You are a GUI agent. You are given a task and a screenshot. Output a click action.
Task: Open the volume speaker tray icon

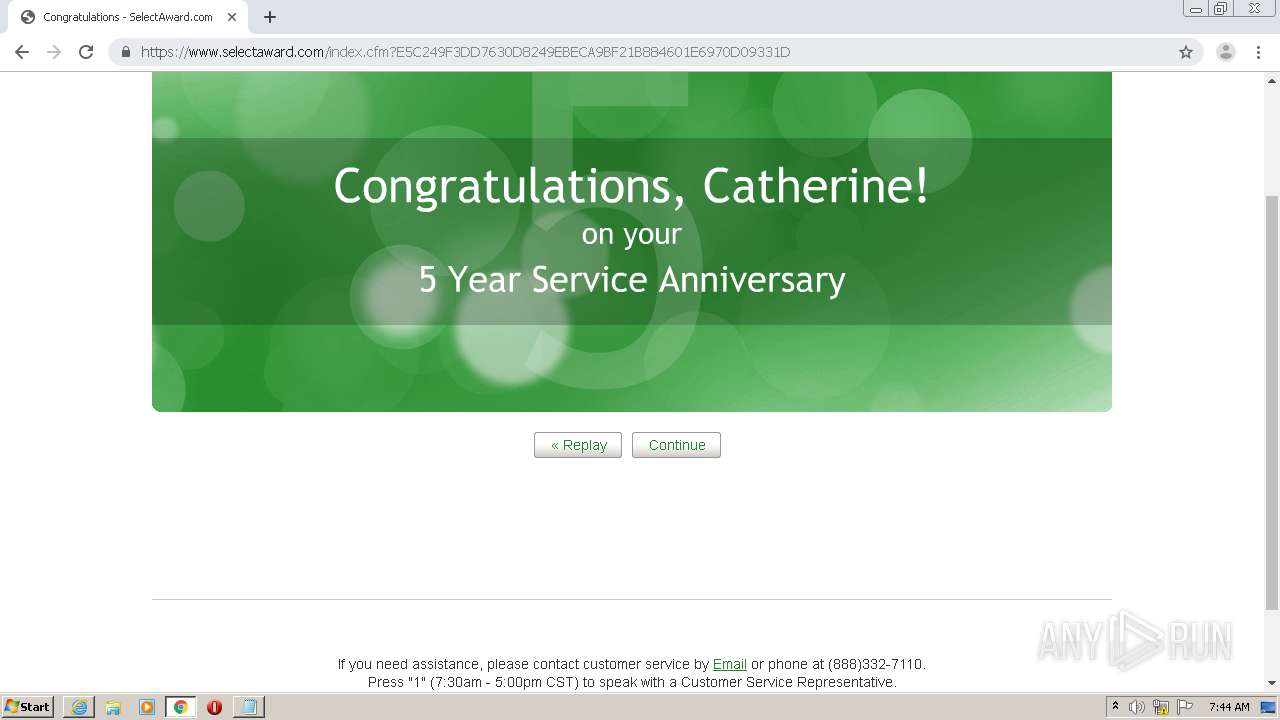[1136, 707]
